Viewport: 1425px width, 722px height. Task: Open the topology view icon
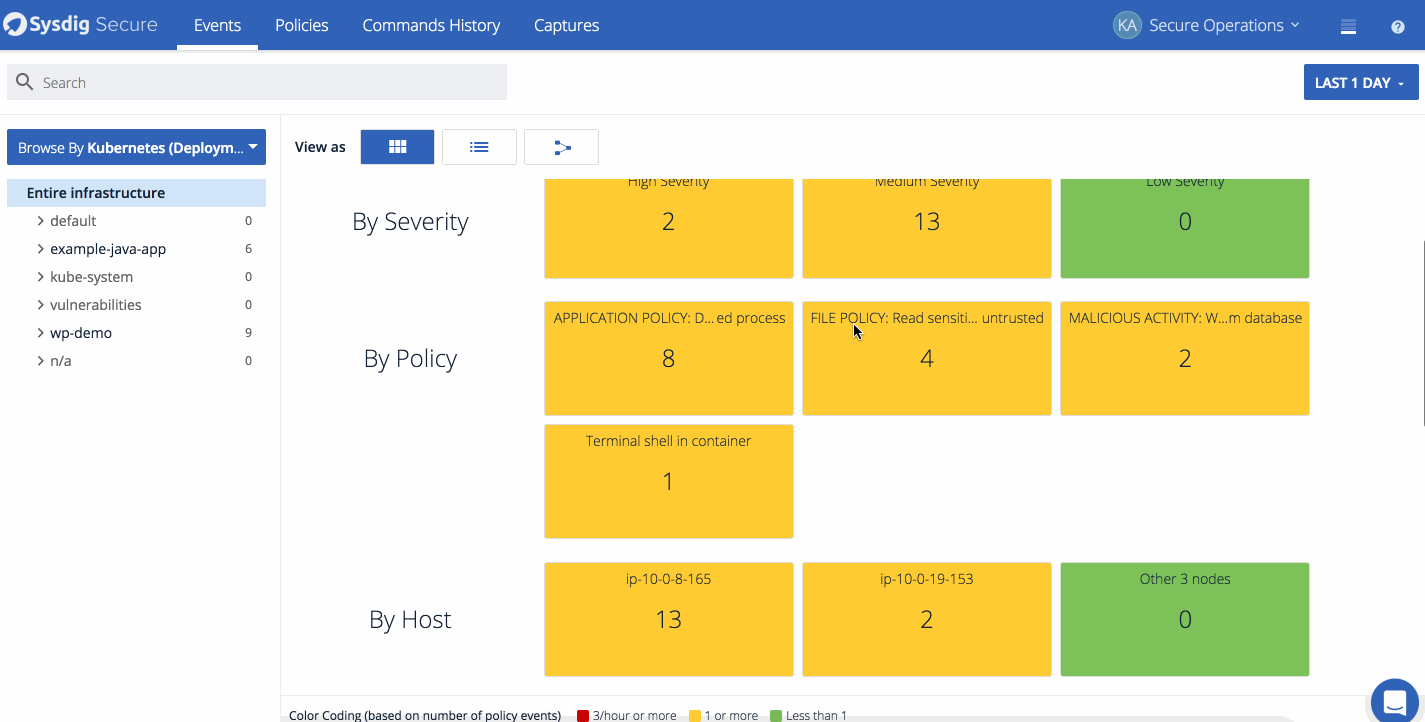[x=561, y=146]
